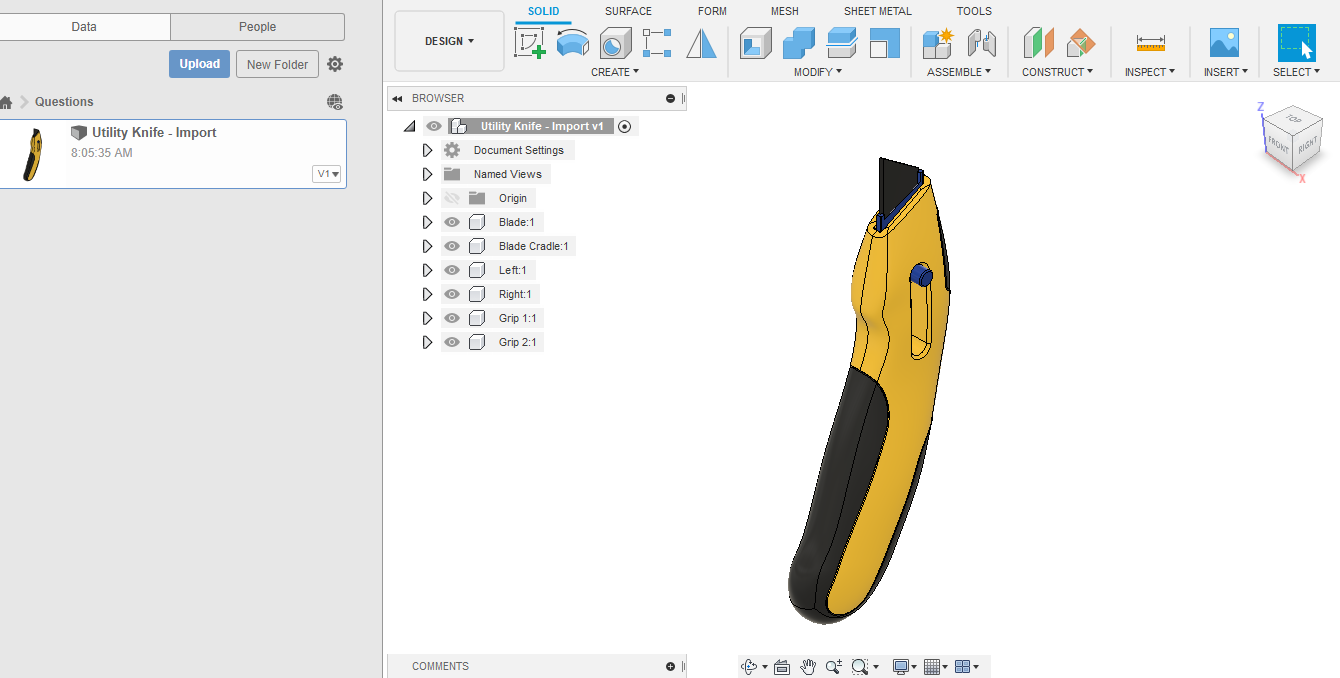Expand the Named Views folder
Screen dimensions: 1340x678
[427, 173]
